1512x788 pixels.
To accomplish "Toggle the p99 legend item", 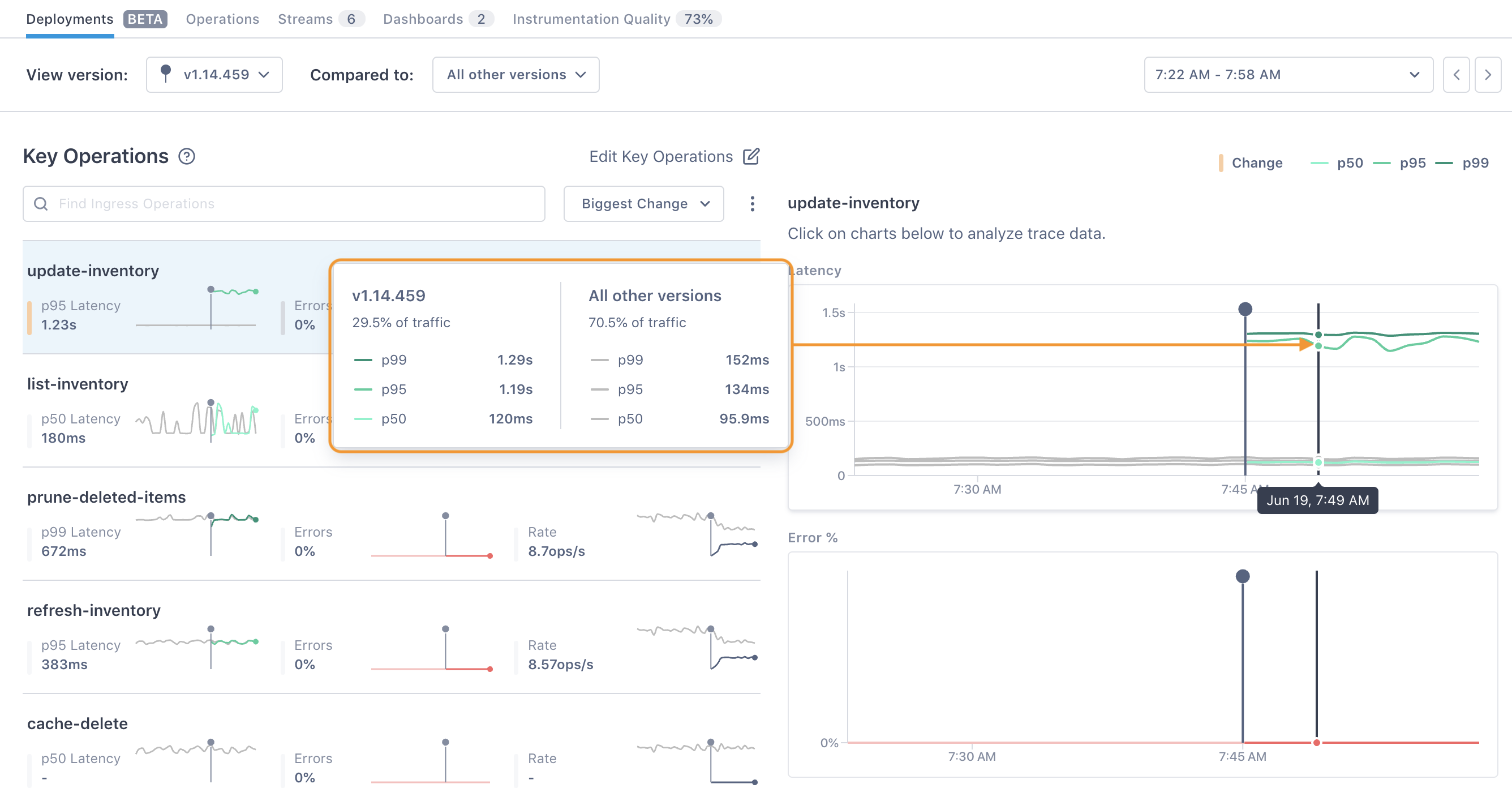I will coord(1462,162).
